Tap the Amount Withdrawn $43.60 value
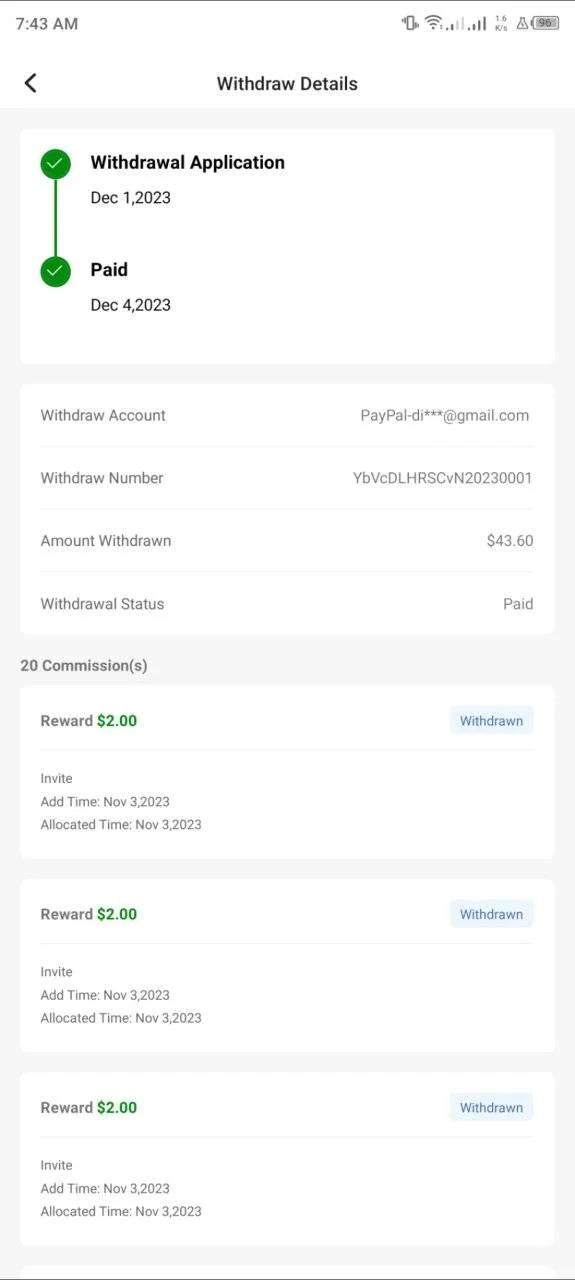The image size is (575, 1280). pos(510,541)
